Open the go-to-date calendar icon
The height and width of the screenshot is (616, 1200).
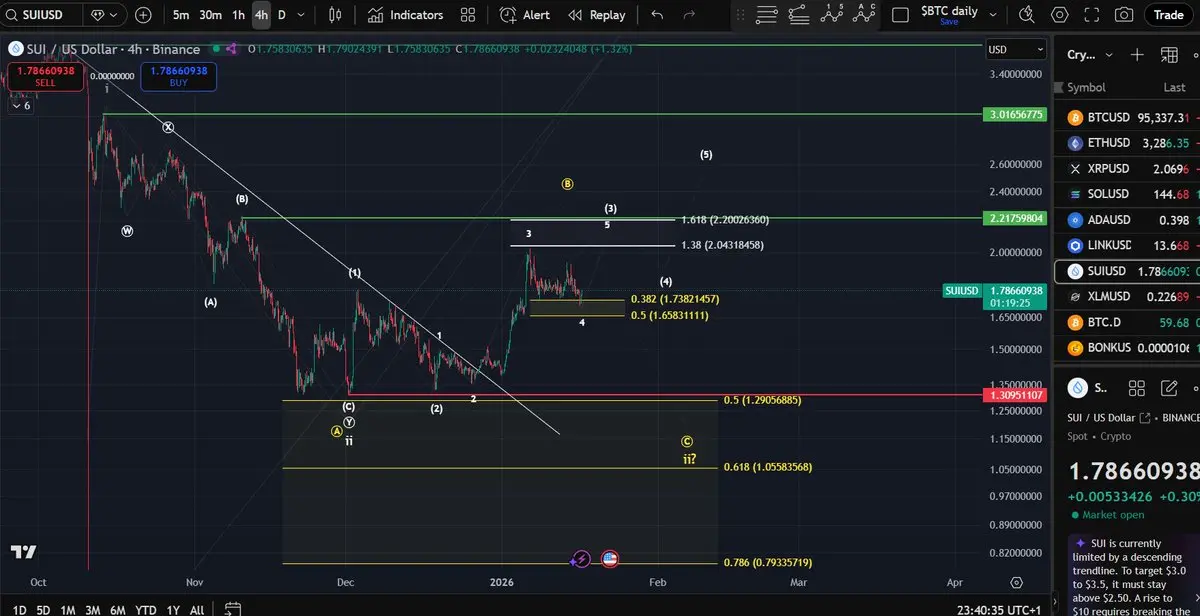click(232, 608)
